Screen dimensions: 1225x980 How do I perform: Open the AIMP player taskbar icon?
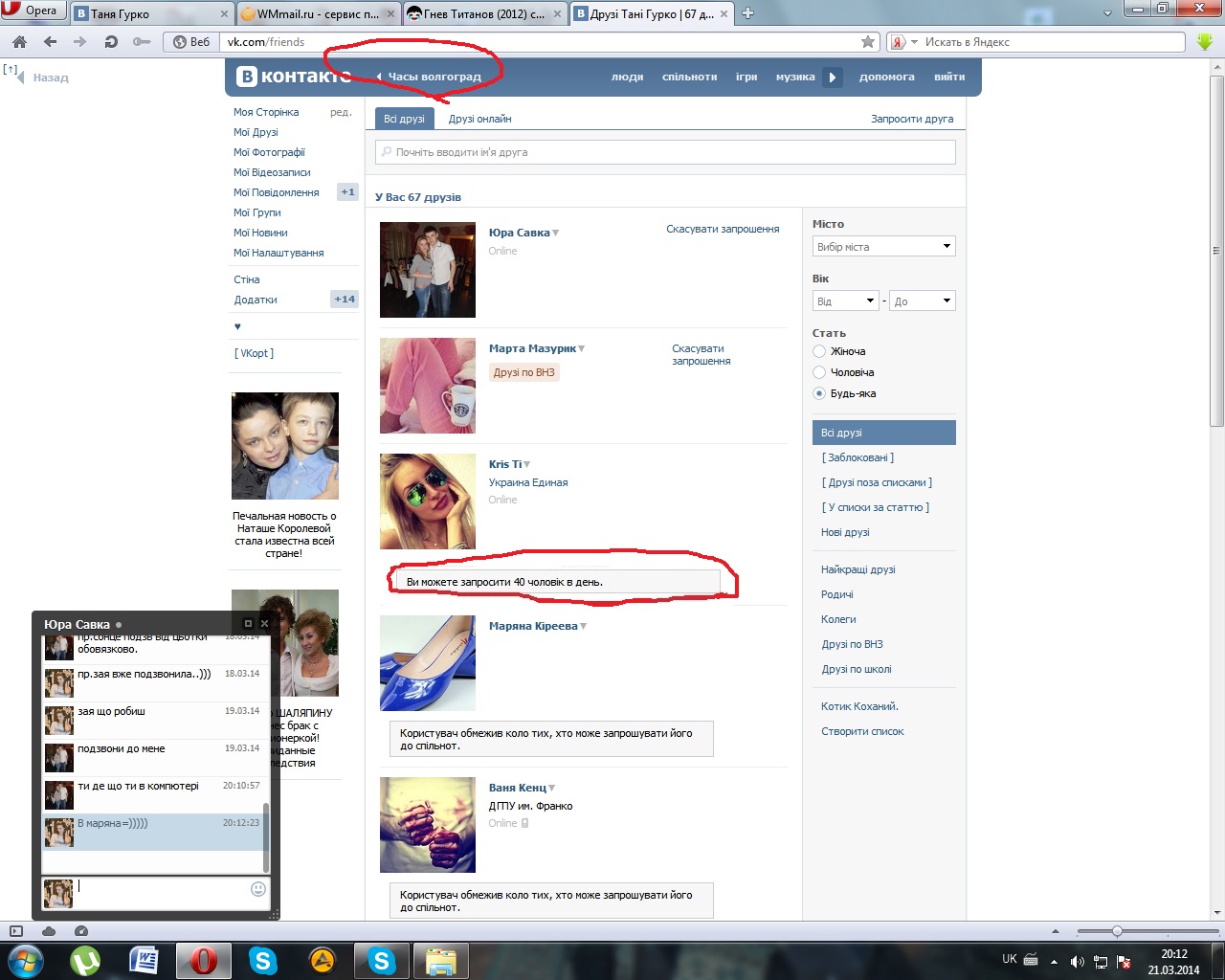(x=323, y=960)
